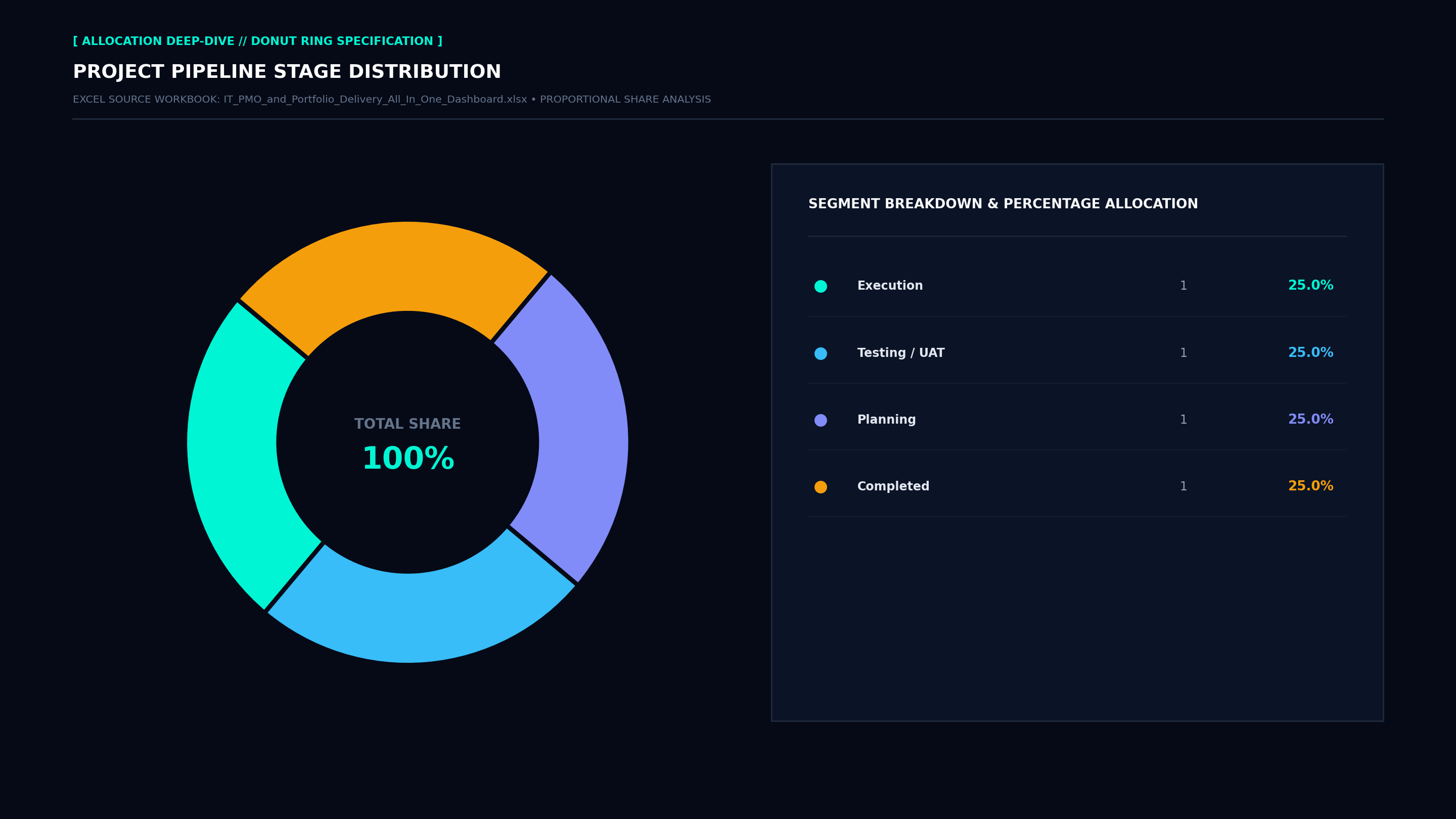Click the count 1 in the Testing / UAT row
This screenshot has width=1456, height=819.
pyautogui.click(x=1184, y=353)
